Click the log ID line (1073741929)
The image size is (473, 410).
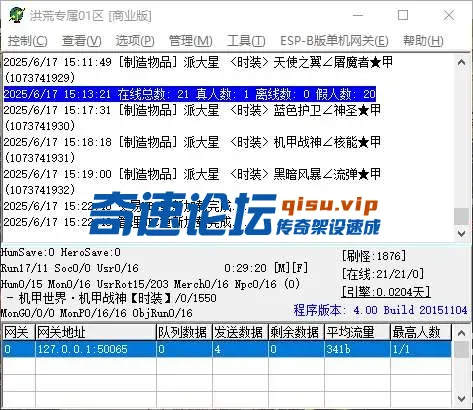pos(40,78)
